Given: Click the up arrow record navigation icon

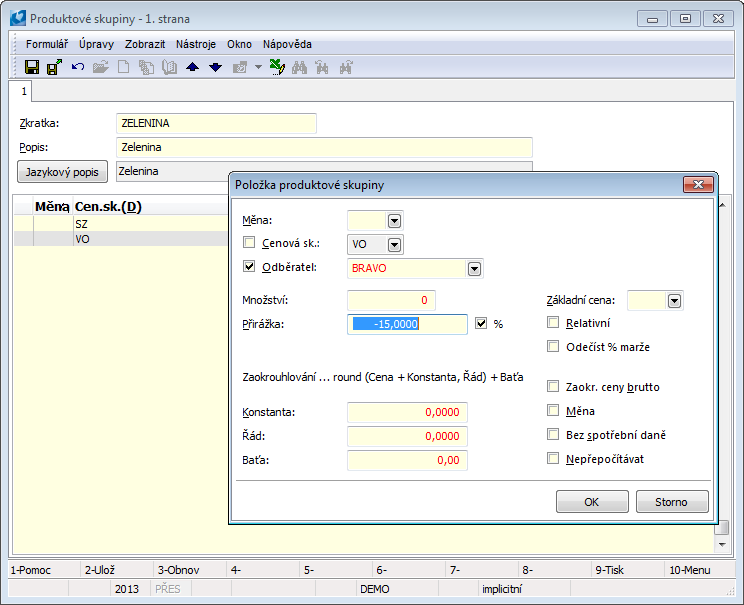Looking at the screenshot, I should (193, 67).
